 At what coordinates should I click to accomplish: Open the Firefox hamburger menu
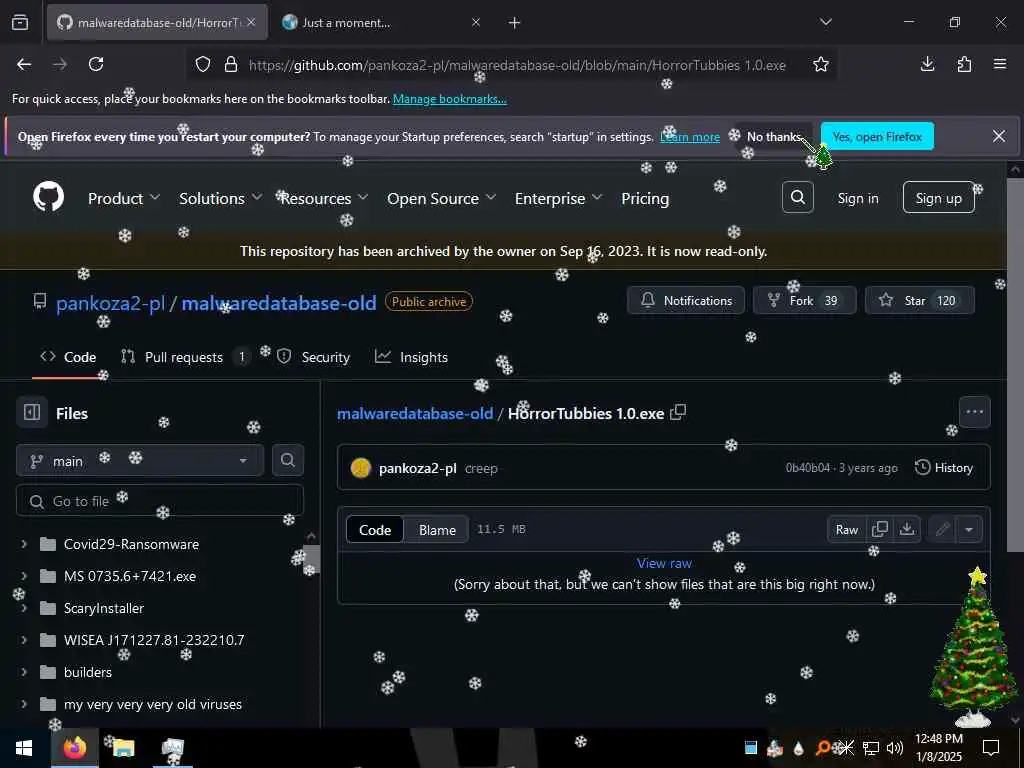click(1000, 64)
